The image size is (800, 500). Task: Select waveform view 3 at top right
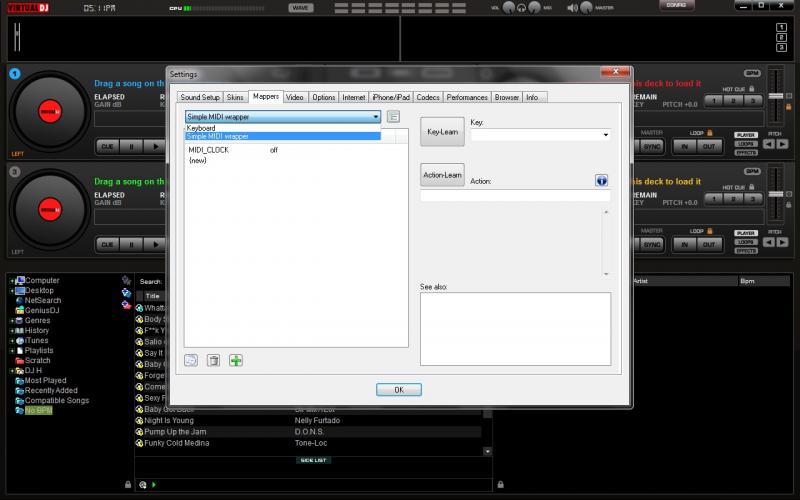(781, 47)
